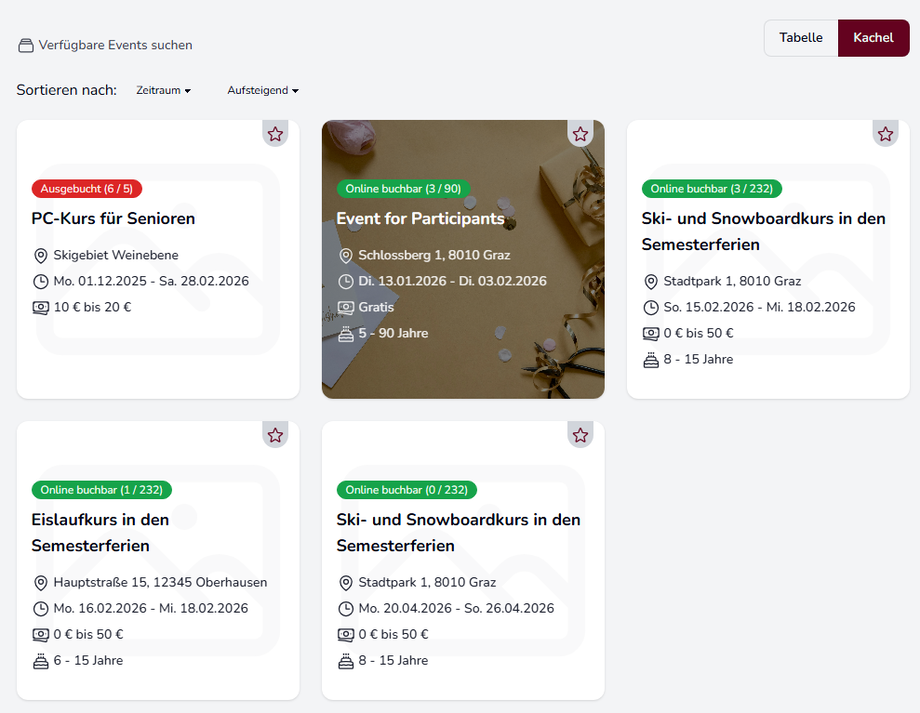Click the red Ausgebucht (6 / 5) badge
The width and height of the screenshot is (920, 713).
point(87,189)
